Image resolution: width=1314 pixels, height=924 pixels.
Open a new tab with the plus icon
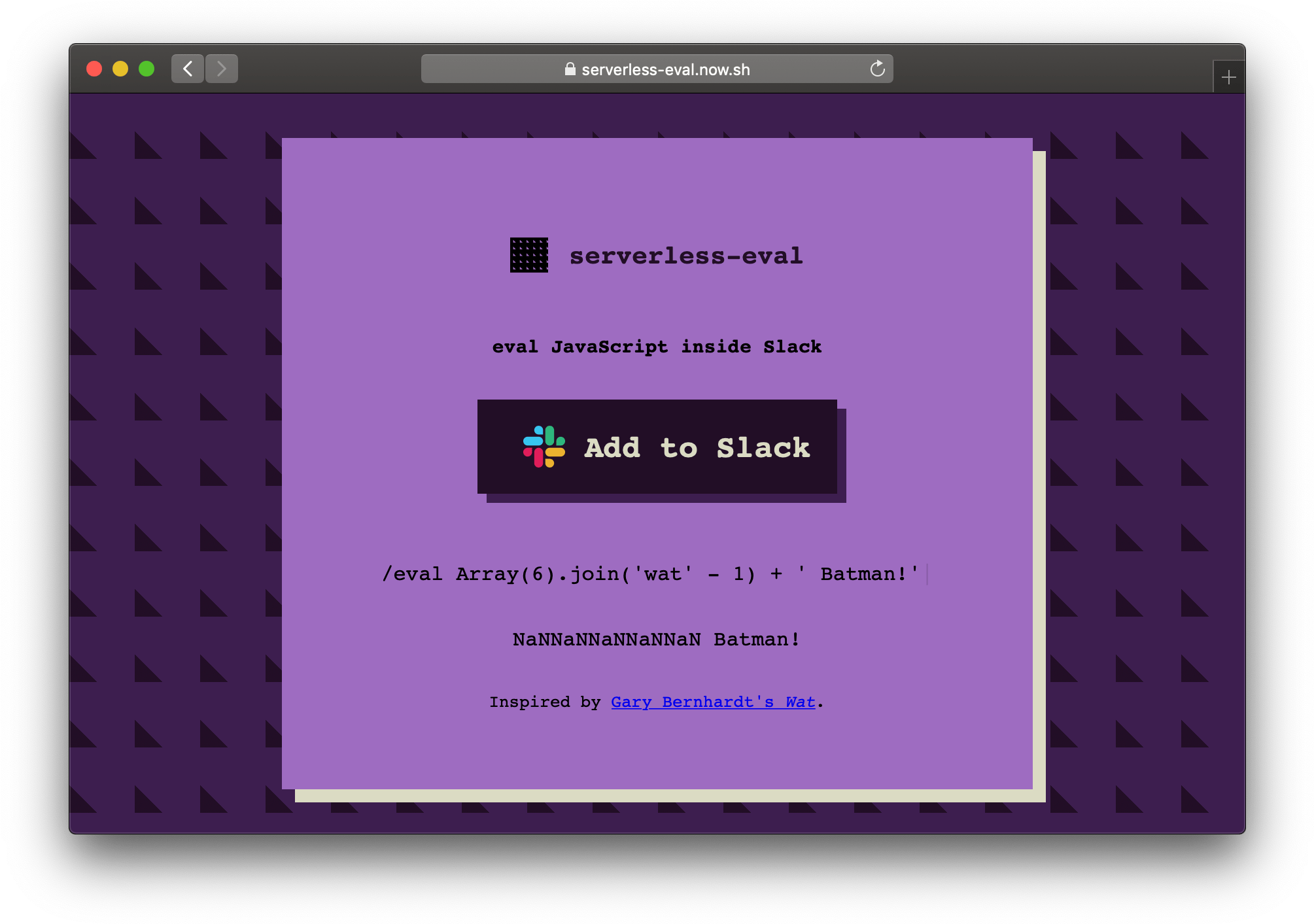click(1228, 77)
